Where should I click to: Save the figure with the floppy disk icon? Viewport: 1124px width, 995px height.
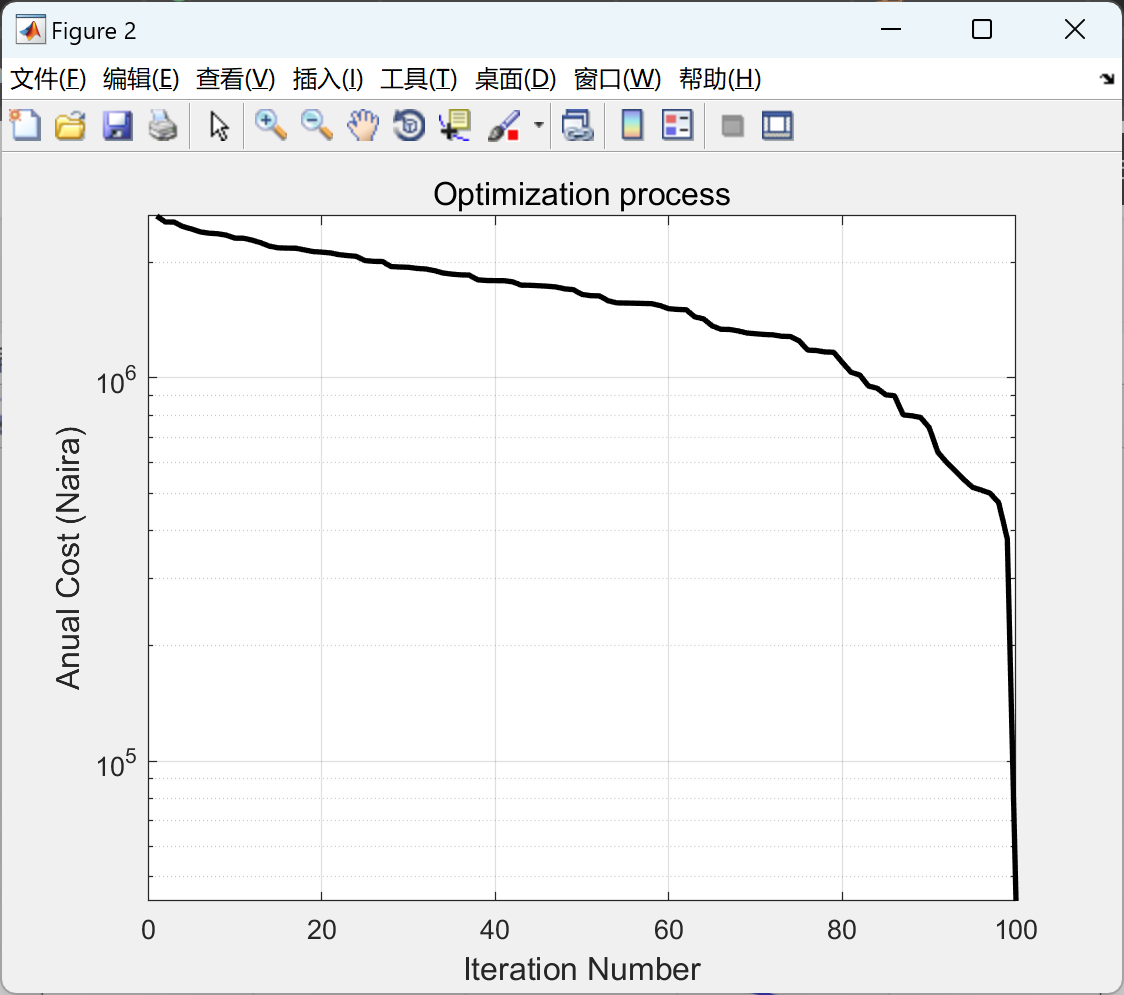[x=117, y=125]
